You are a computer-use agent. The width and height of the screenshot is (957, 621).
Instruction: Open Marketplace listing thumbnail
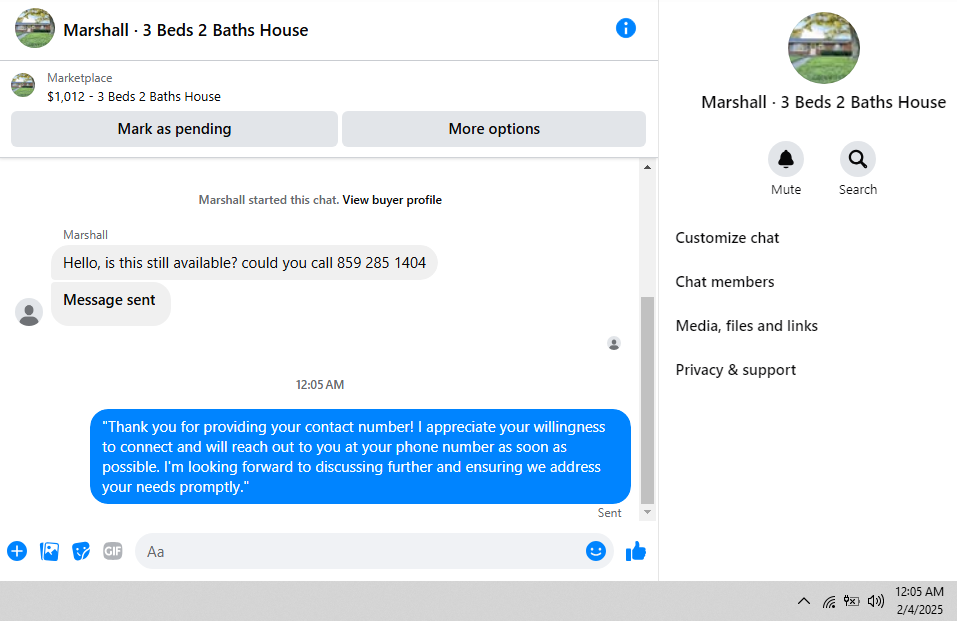(x=23, y=85)
